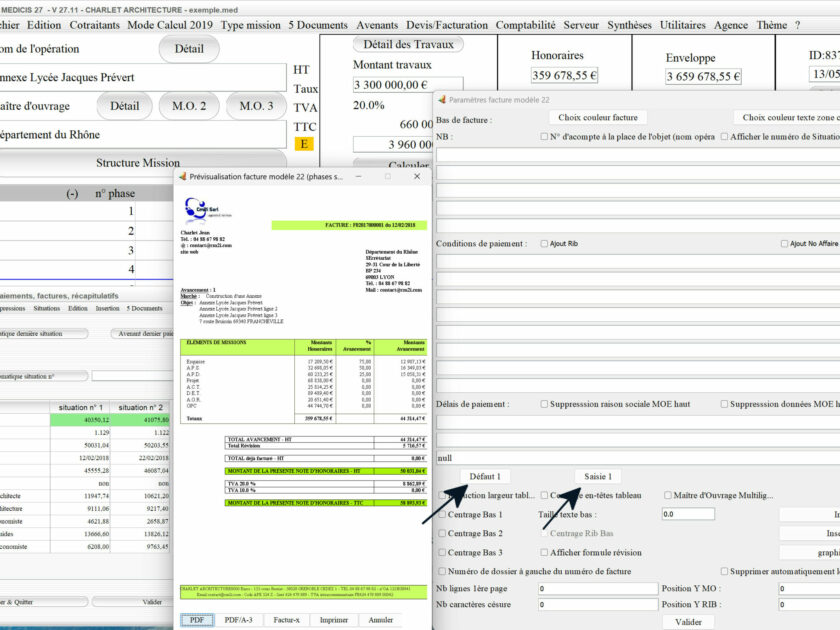Enable the Ajout Rib checkbox
840x630 pixels.
(x=544, y=244)
